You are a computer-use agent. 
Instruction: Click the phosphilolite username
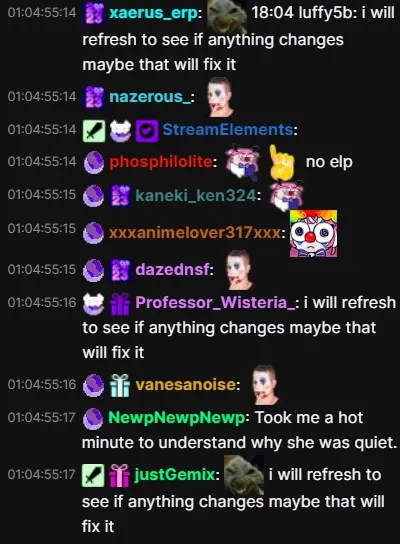click(161, 162)
